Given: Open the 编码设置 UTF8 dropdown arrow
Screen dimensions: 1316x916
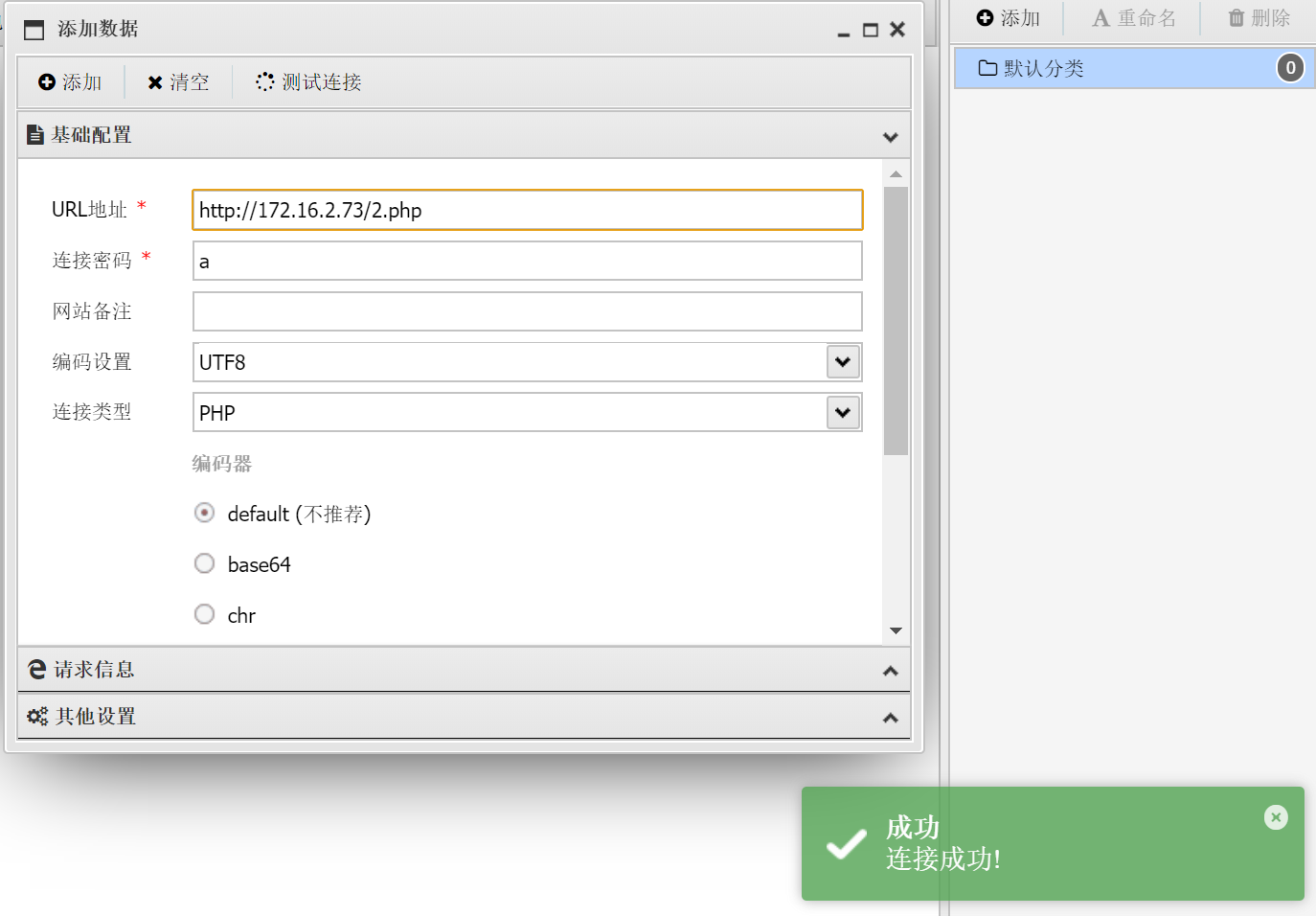Looking at the screenshot, I should pos(843,362).
